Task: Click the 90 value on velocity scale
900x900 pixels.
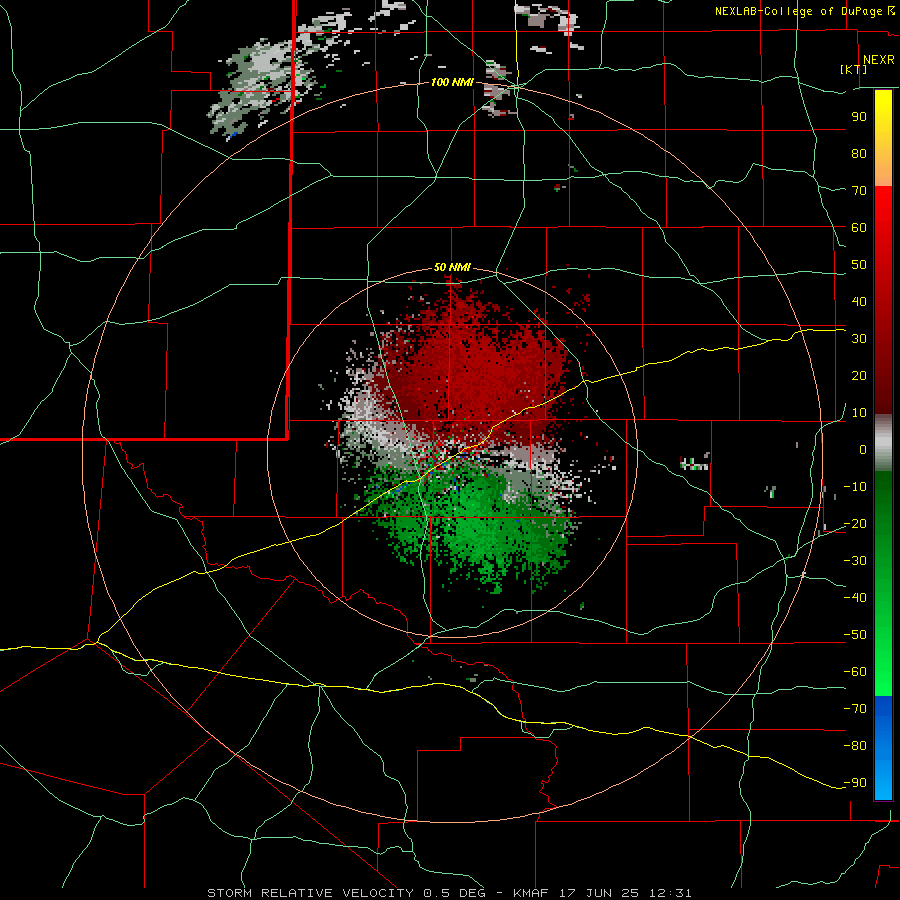Action: click(x=859, y=117)
